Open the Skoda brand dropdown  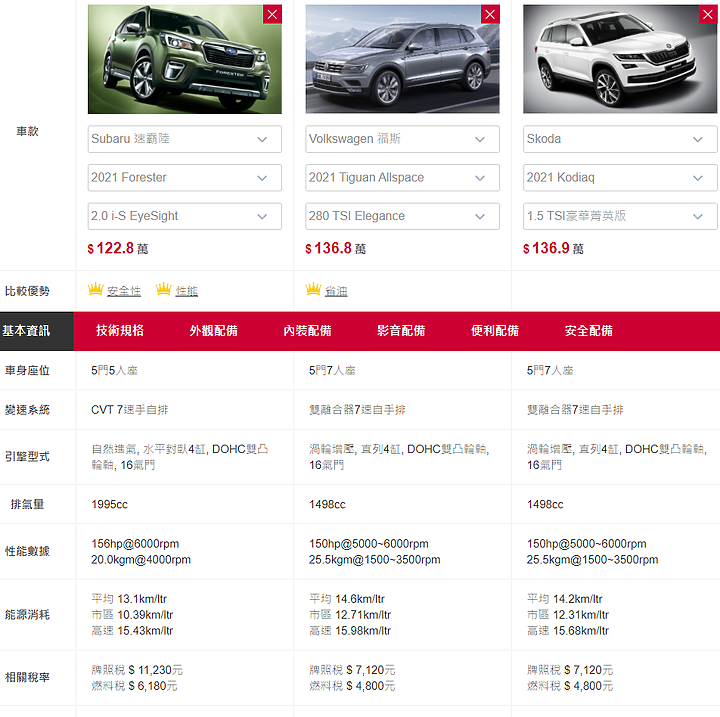coord(620,139)
